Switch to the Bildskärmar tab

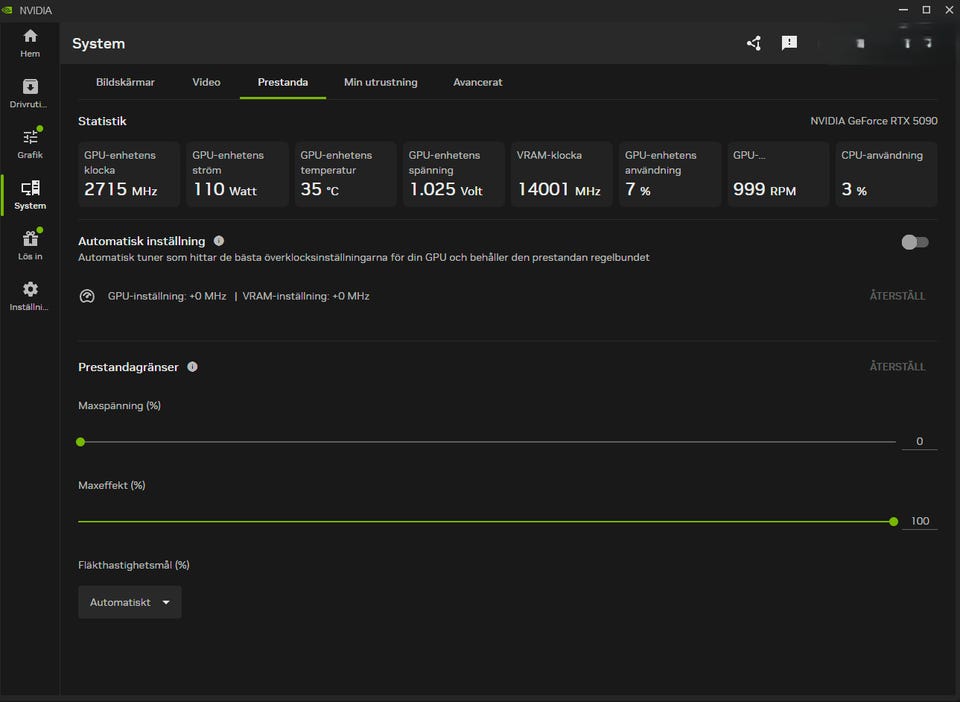coord(125,82)
